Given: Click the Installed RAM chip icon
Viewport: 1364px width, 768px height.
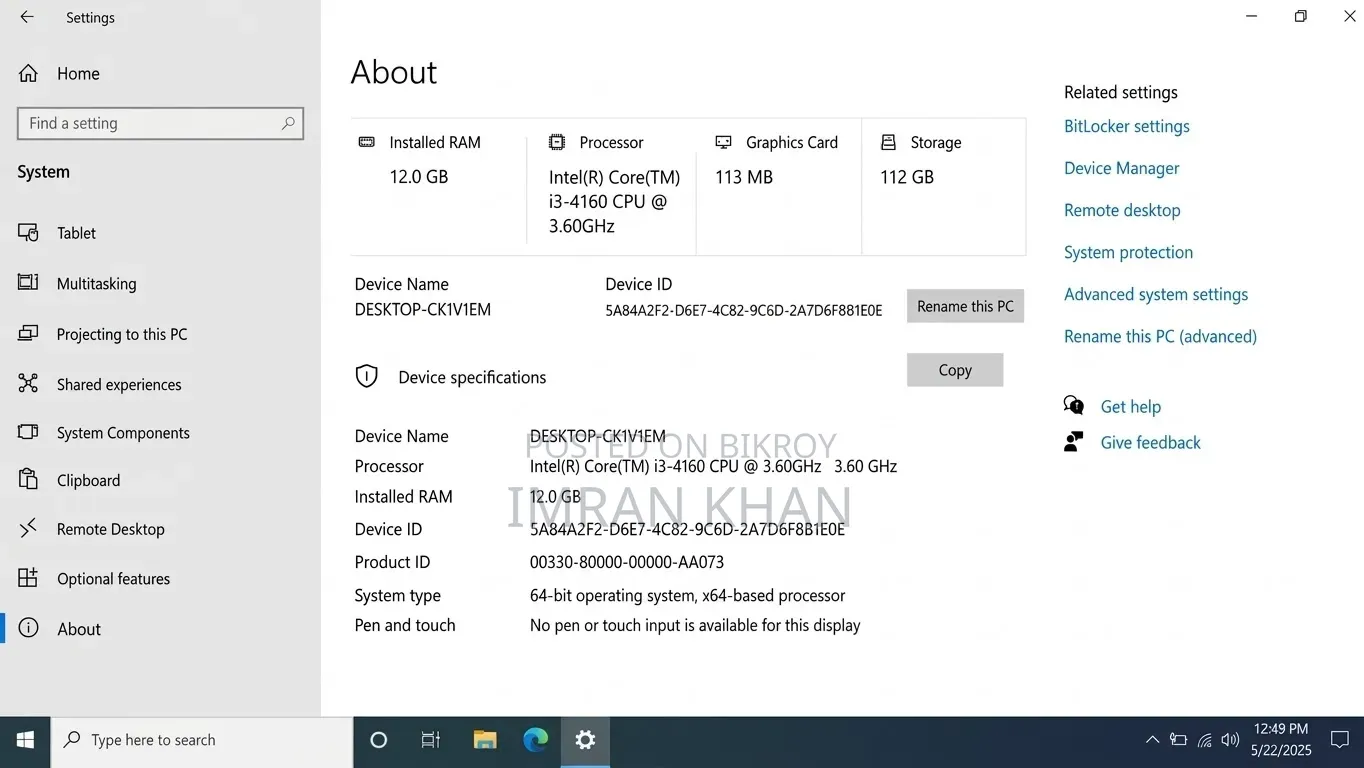Looking at the screenshot, I should [x=367, y=142].
